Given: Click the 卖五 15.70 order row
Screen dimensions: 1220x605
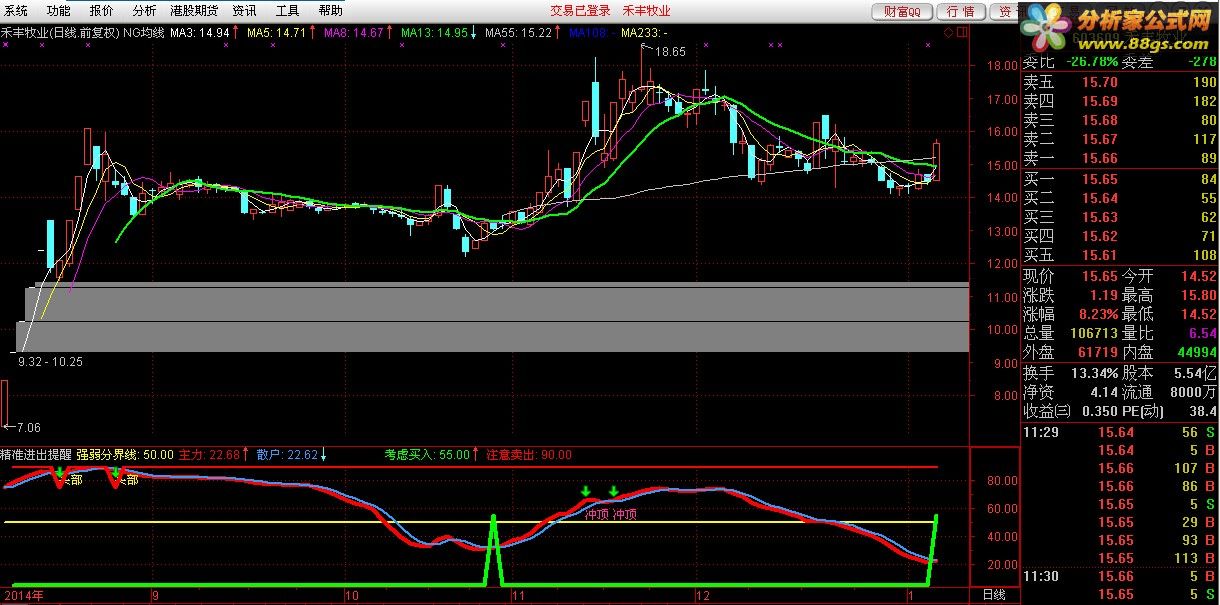Looking at the screenshot, I should click(1120, 81).
